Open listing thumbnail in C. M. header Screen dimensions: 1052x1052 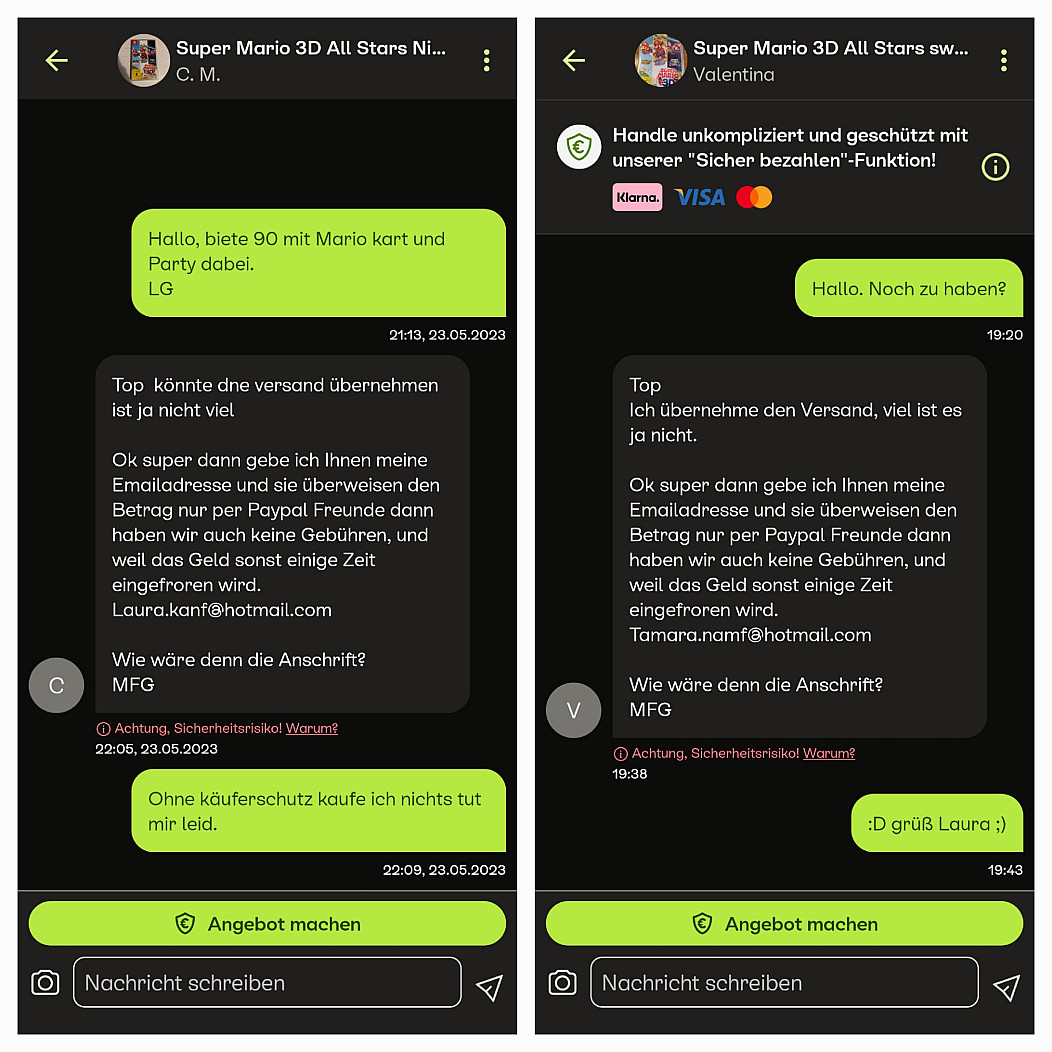tap(144, 60)
